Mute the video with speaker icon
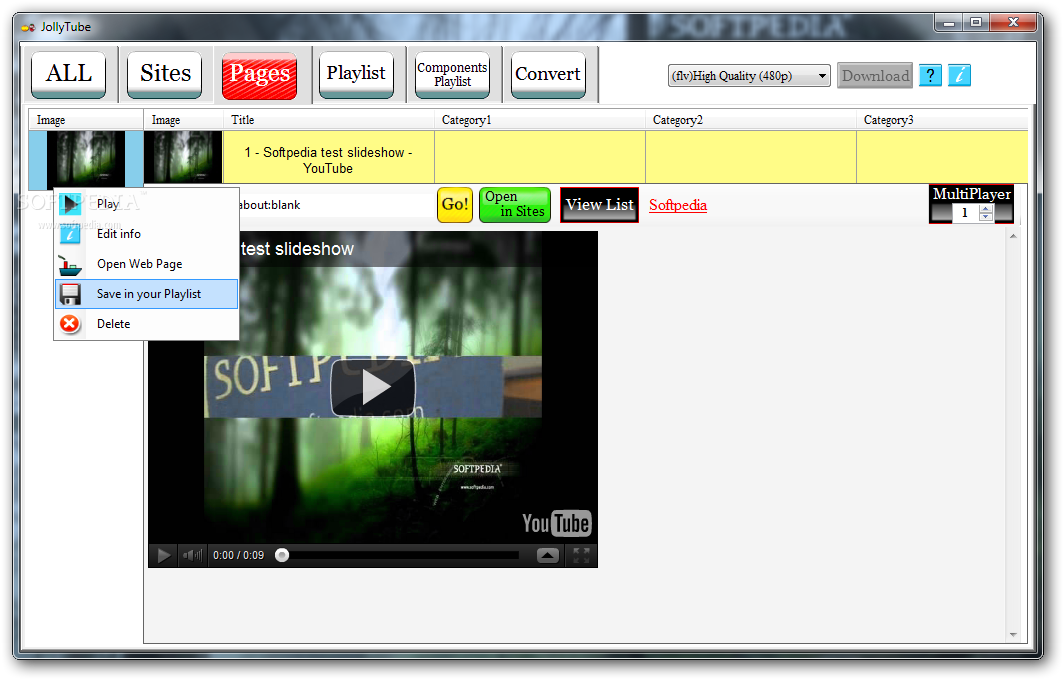The width and height of the screenshot is (1064, 680). coord(192,556)
